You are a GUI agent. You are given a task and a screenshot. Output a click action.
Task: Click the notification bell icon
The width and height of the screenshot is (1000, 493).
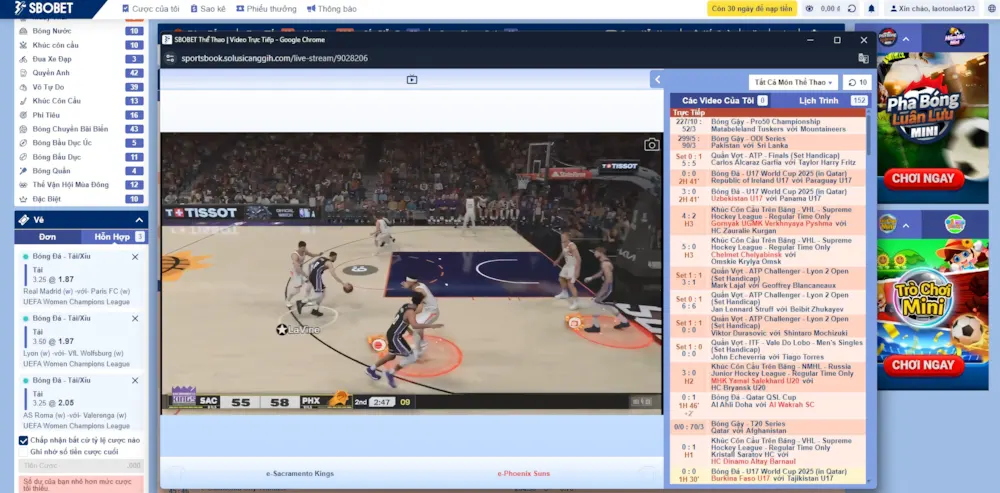(x=871, y=8)
